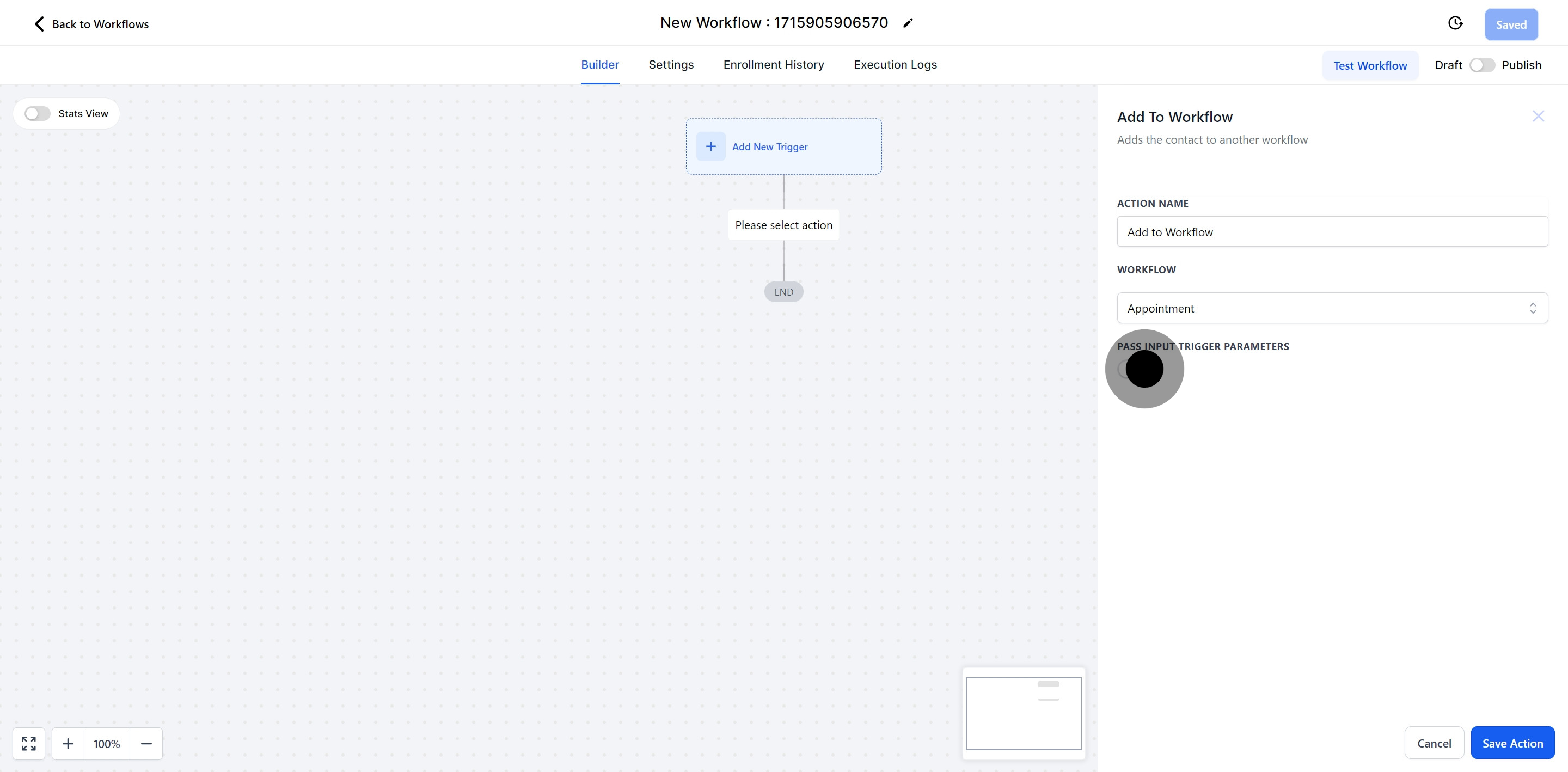Go to the Execution Logs tab
The width and height of the screenshot is (1568, 772).
point(895,65)
